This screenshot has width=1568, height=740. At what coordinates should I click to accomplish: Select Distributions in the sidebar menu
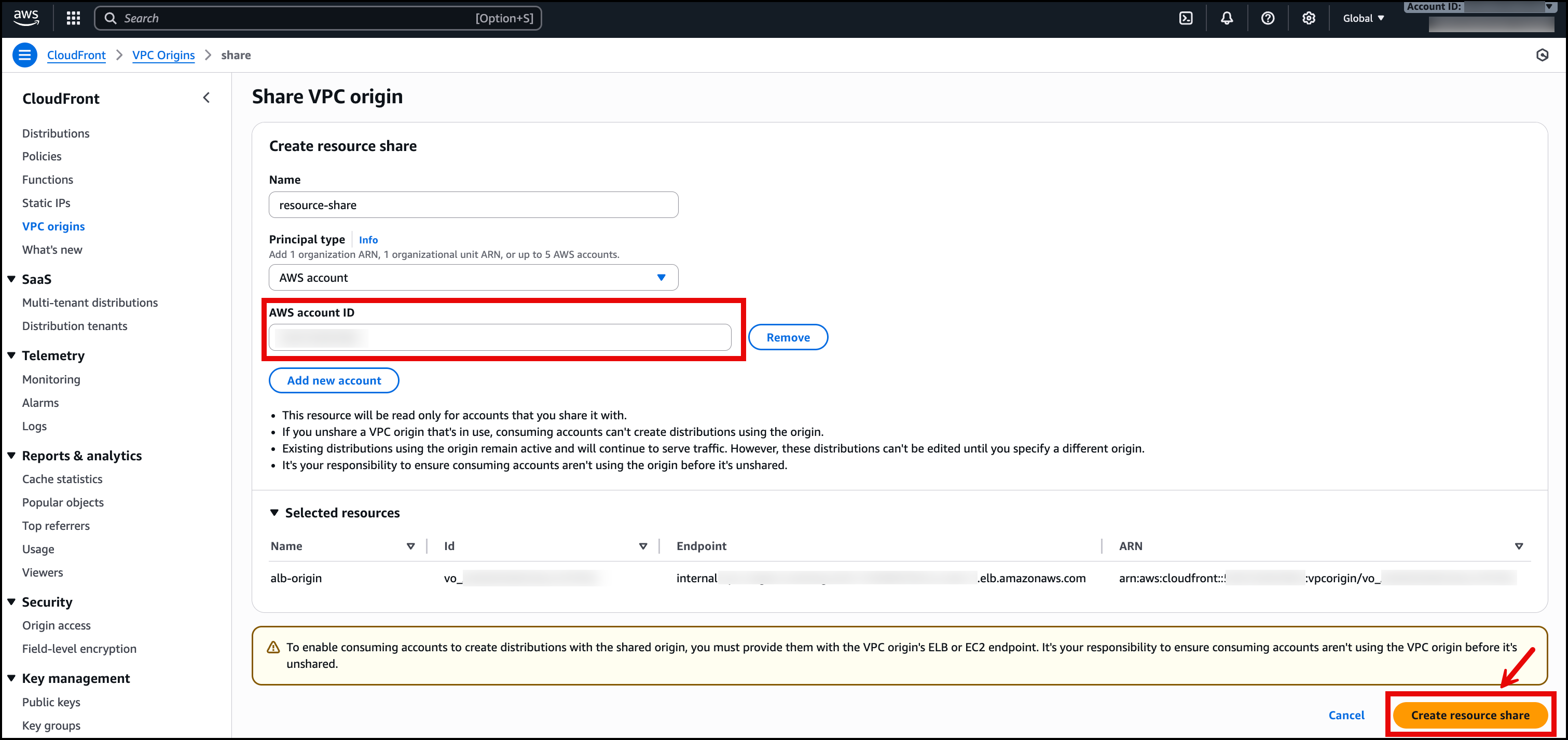[56, 133]
